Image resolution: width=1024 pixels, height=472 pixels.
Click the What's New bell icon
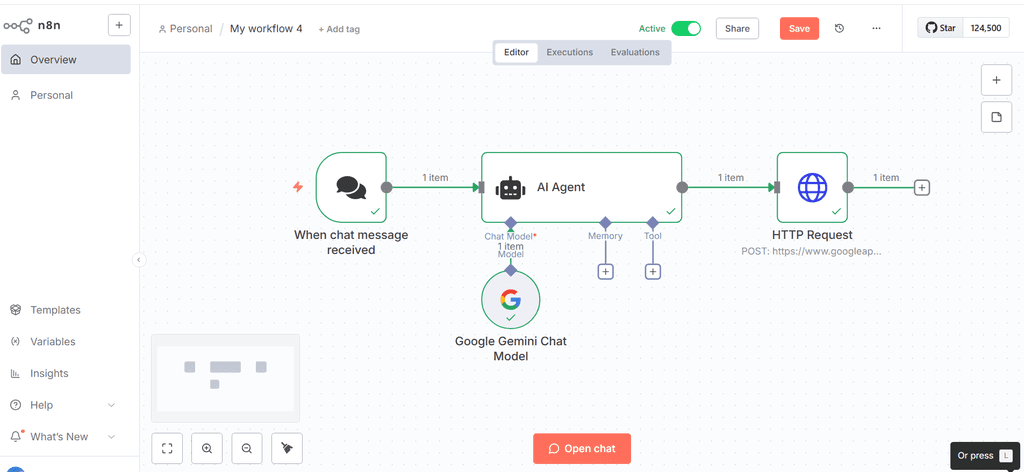point(16,436)
